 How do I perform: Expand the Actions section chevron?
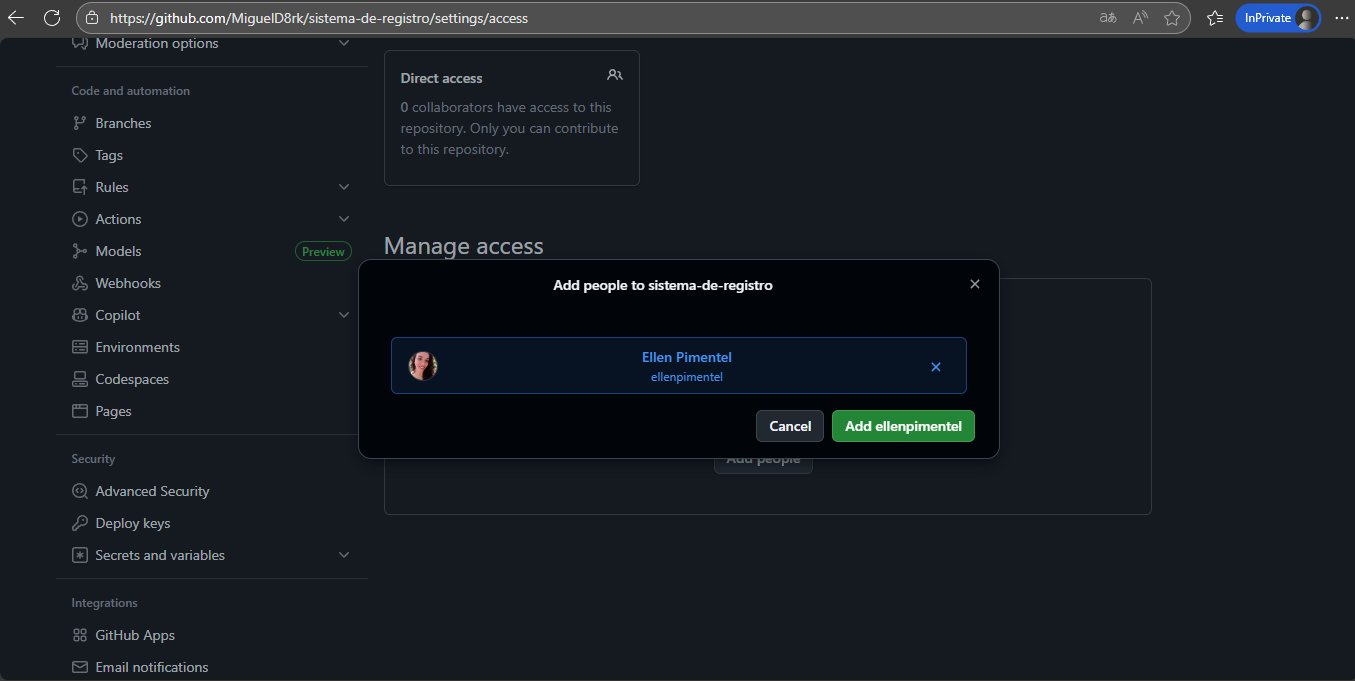(x=344, y=219)
